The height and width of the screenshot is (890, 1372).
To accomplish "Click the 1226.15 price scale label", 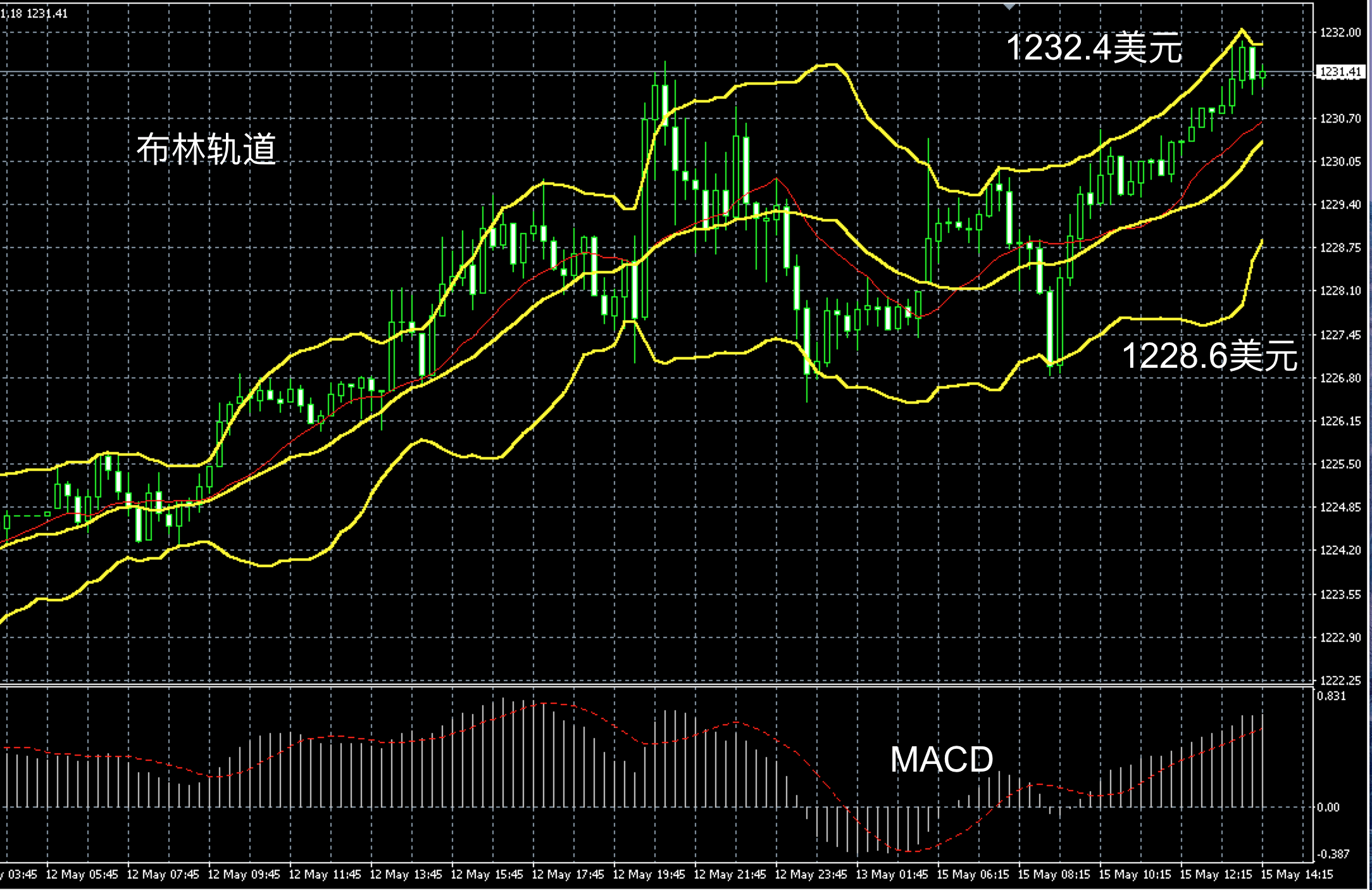I will (x=1340, y=422).
